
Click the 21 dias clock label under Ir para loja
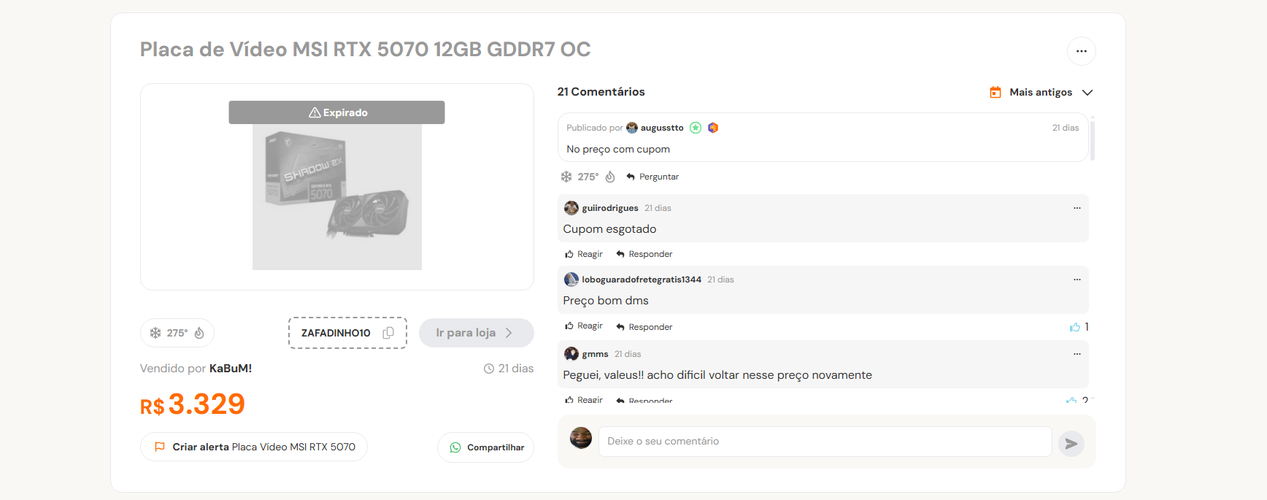point(509,369)
